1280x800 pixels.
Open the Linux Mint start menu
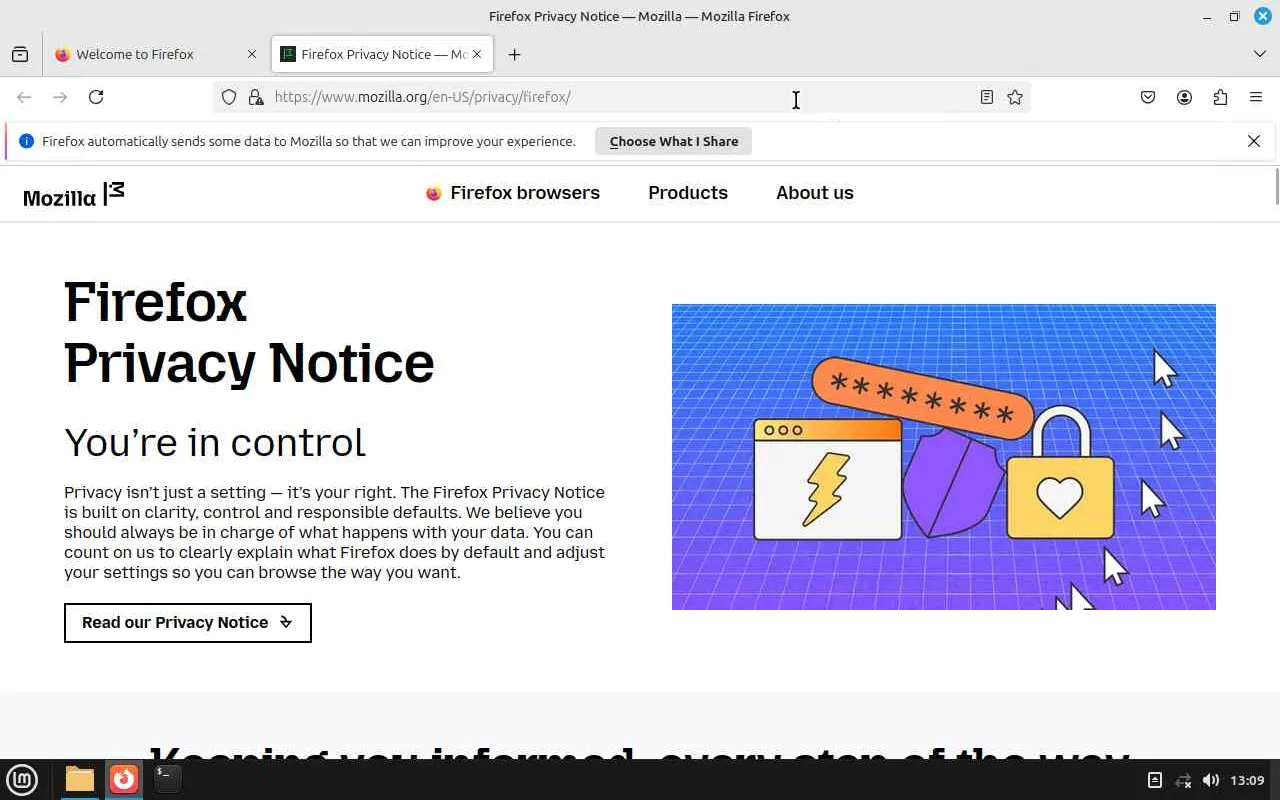[x=22, y=780]
